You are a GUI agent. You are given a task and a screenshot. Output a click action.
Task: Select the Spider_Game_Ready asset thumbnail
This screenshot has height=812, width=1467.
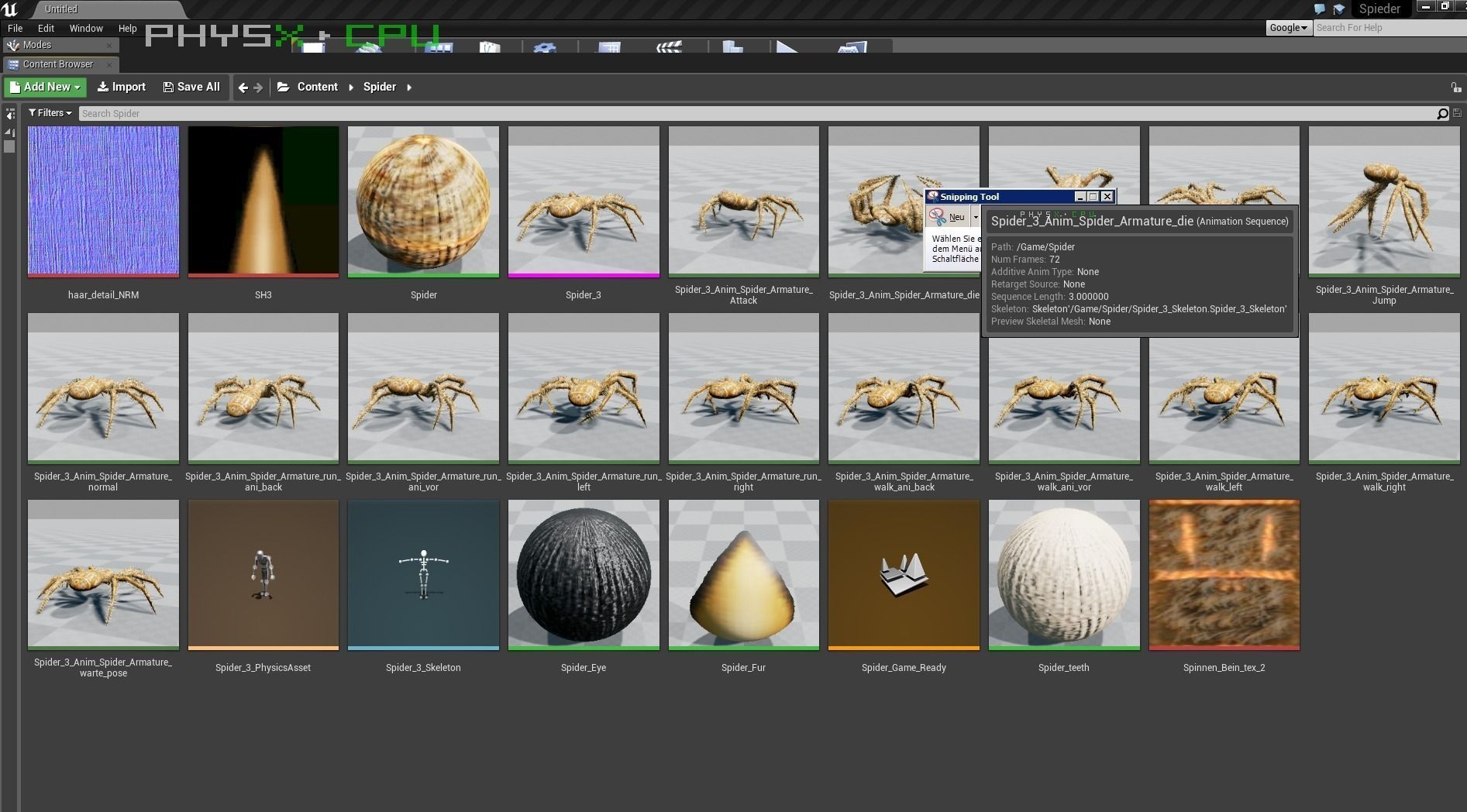pyautogui.click(x=904, y=575)
